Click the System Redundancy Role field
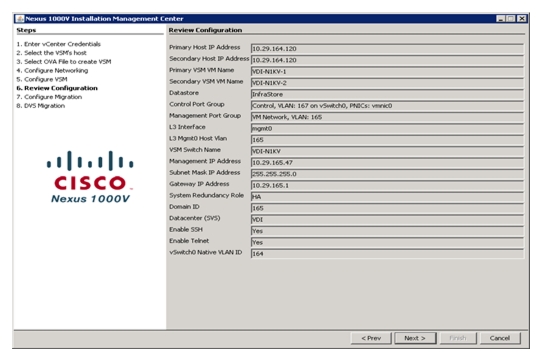 [388, 197]
